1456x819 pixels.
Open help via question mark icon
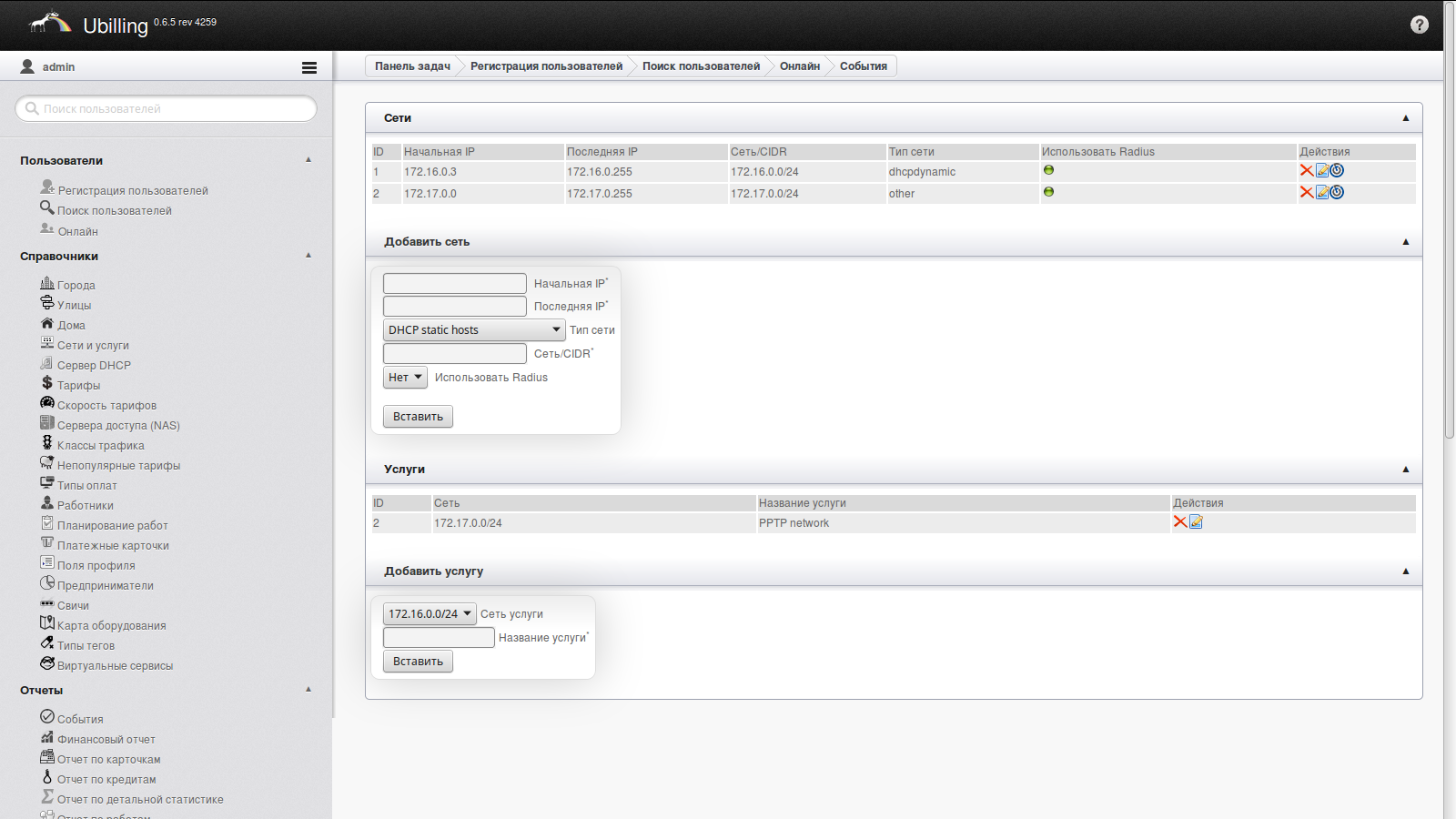(x=1419, y=25)
